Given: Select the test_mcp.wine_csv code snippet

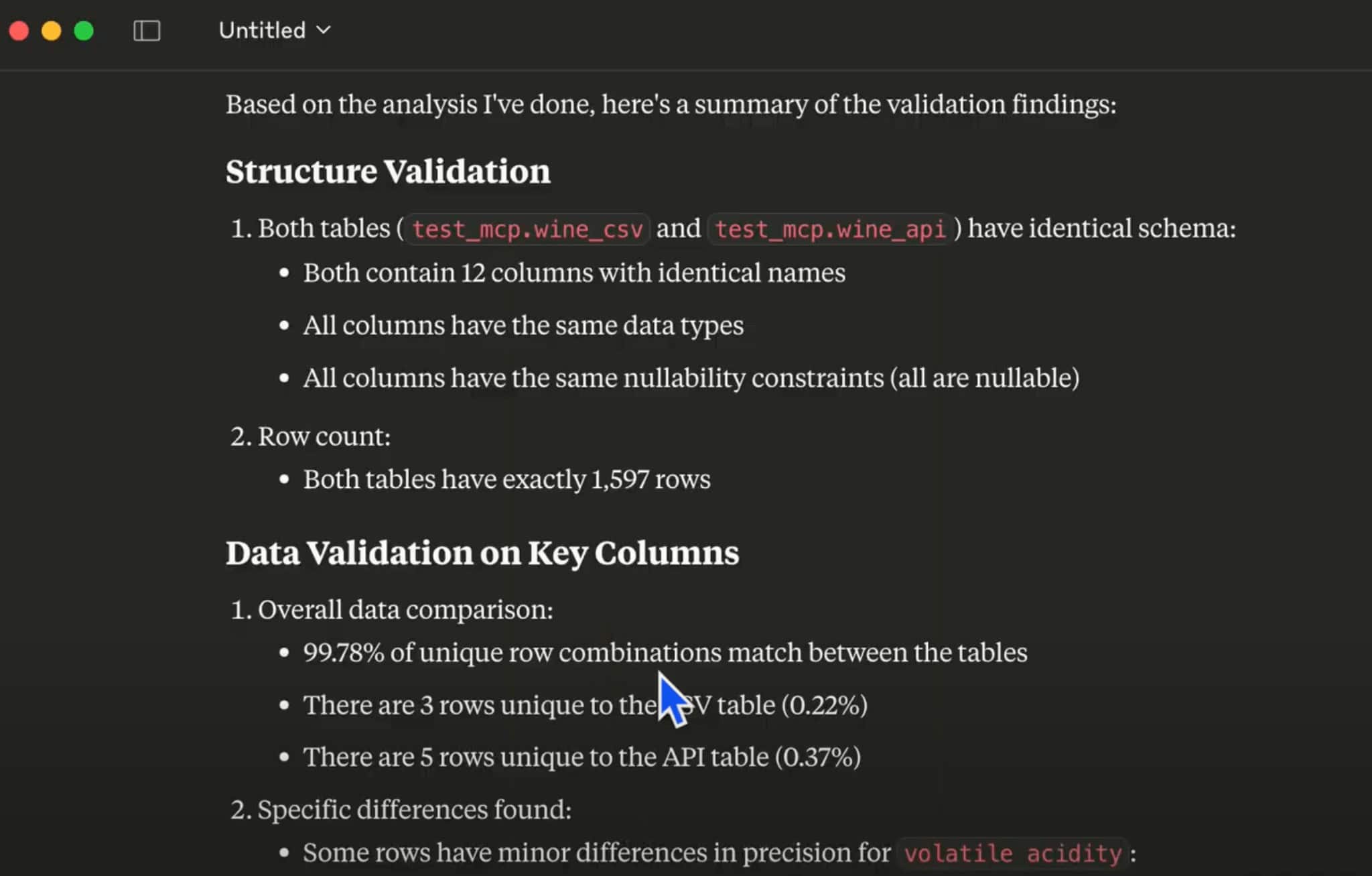Looking at the screenshot, I should point(527,229).
